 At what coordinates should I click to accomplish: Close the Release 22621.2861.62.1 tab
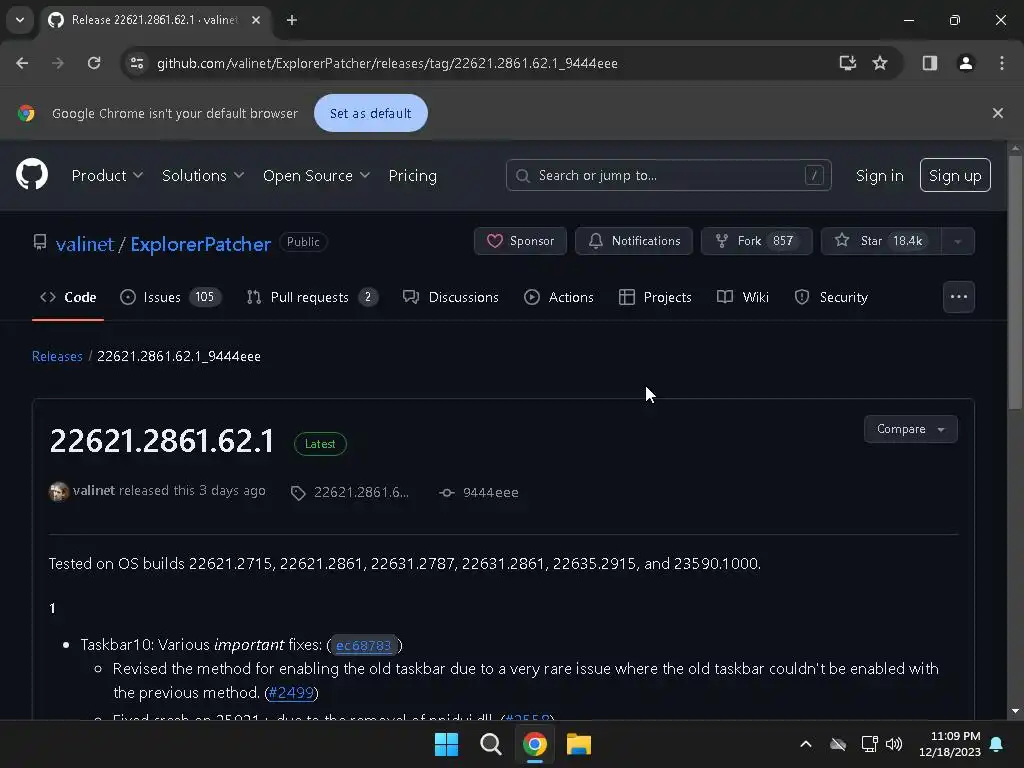pyautogui.click(x=256, y=20)
